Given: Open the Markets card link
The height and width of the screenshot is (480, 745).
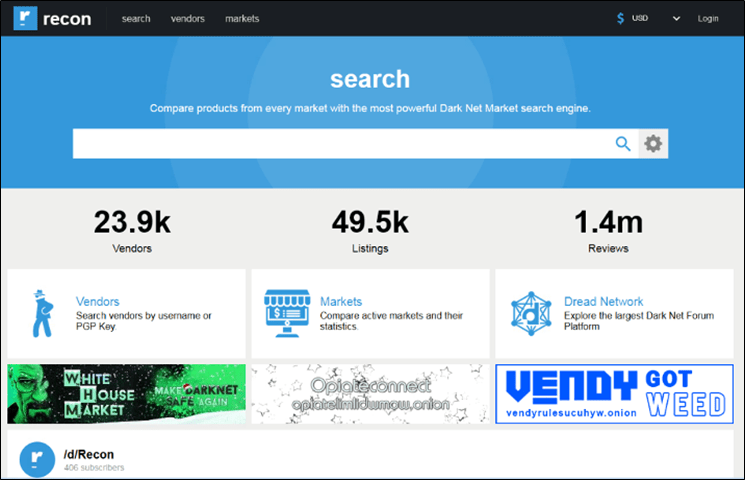Looking at the screenshot, I should pos(341,301).
